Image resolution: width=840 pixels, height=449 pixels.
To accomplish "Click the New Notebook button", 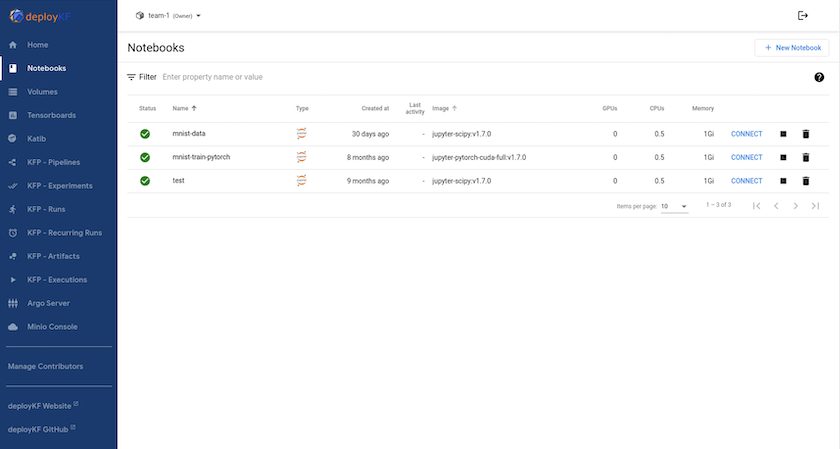I will [x=791, y=48].
